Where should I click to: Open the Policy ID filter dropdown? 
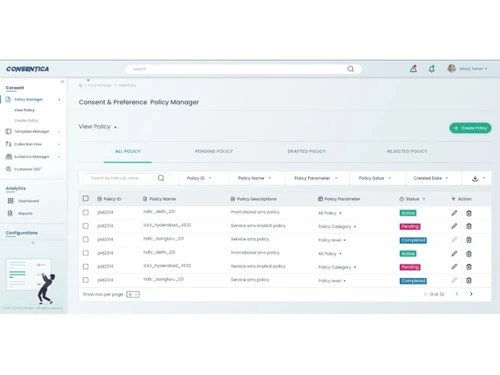(x=199, y=178)
